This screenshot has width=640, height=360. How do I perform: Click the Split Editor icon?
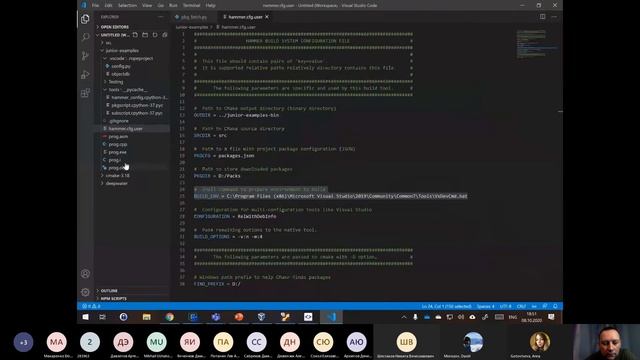pos(542,17)
